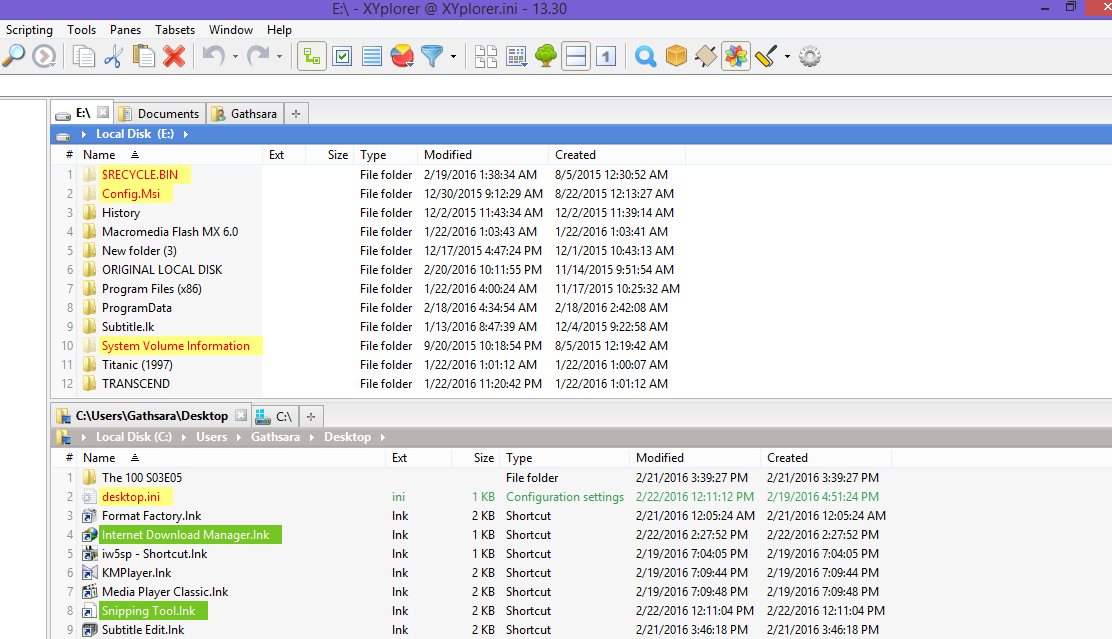The height and width of the screenshot is (639, 1112).
Task: Expand arrow after Users breadcrumb
Action: 239,437
